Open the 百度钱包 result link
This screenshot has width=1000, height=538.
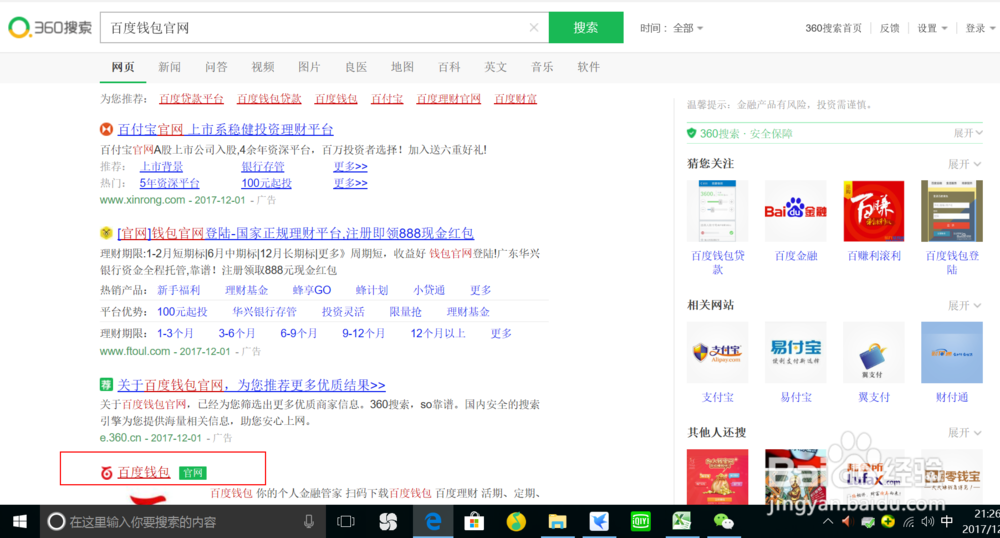pyautogui.click(x=144, y=472)
